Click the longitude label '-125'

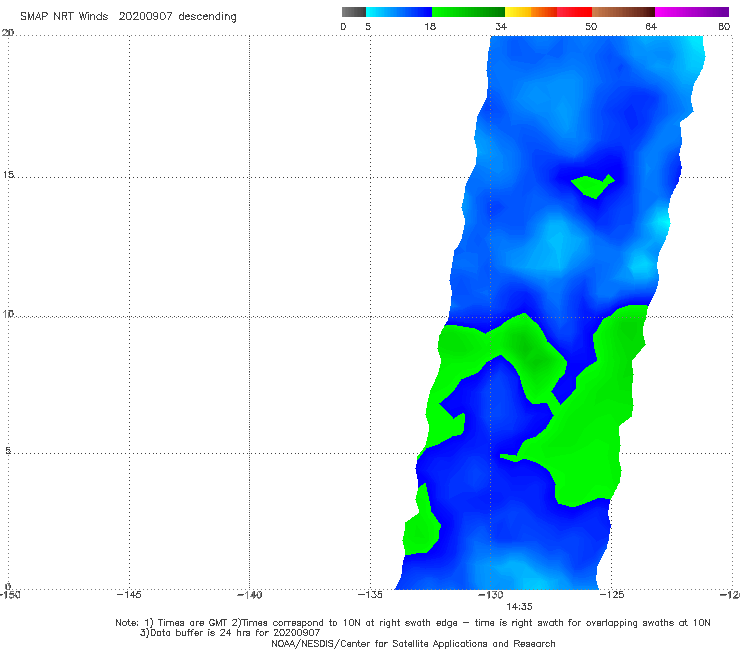[612, 595]
